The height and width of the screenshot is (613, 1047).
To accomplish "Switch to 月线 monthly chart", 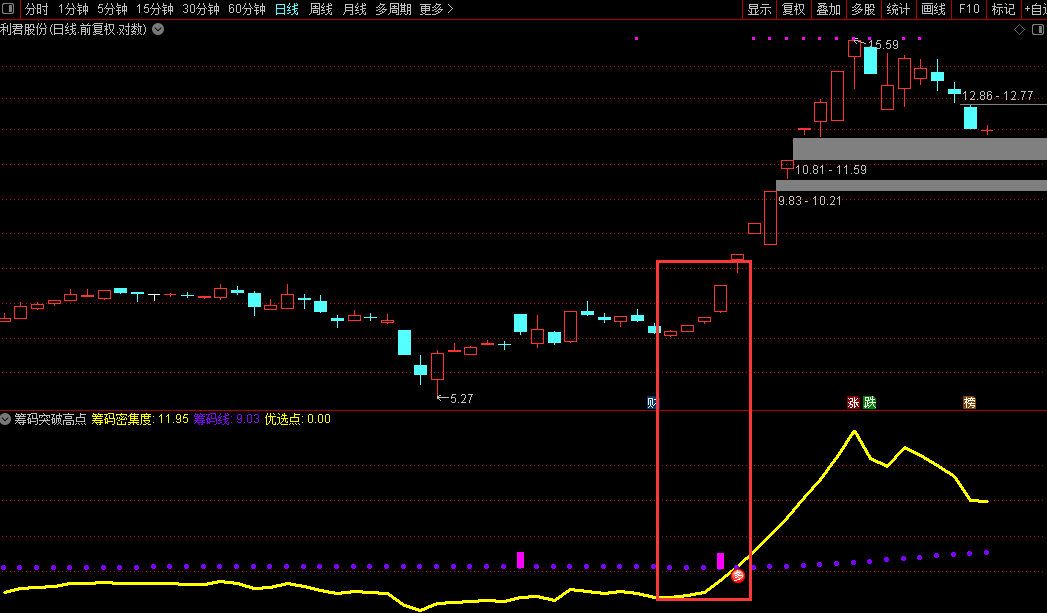I will point(355,9).
